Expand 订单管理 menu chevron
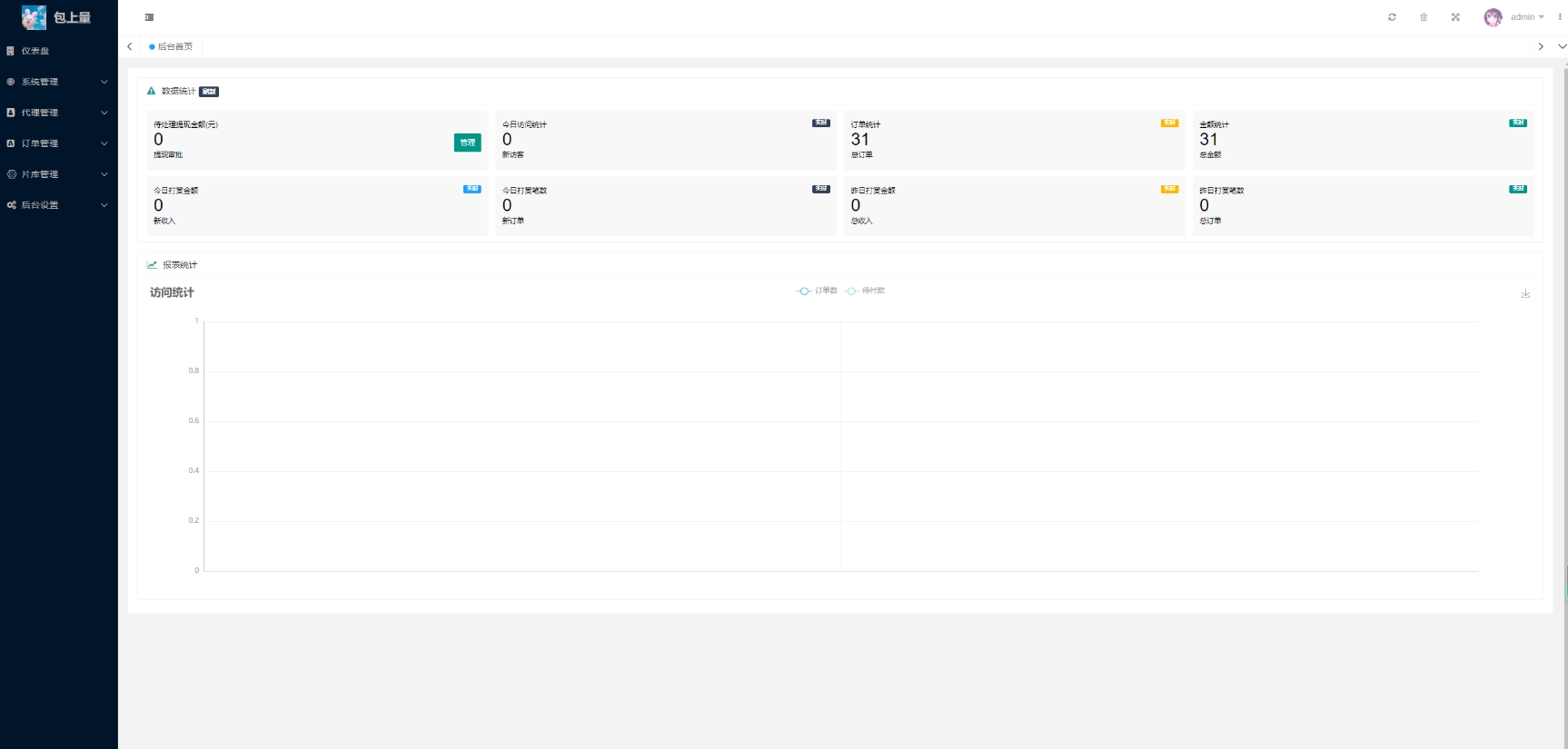 tap(104, 143)
